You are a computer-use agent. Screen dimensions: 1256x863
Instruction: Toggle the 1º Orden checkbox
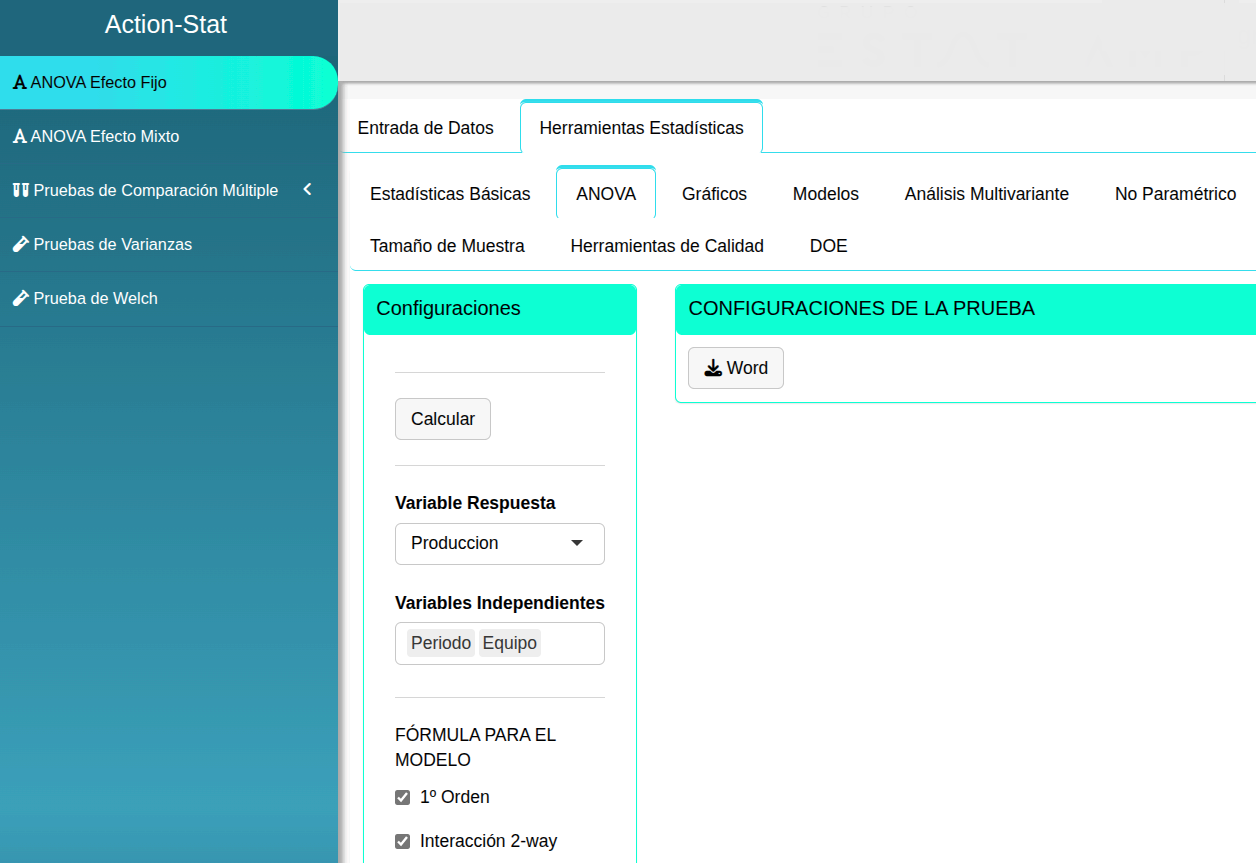click(403, 798)
